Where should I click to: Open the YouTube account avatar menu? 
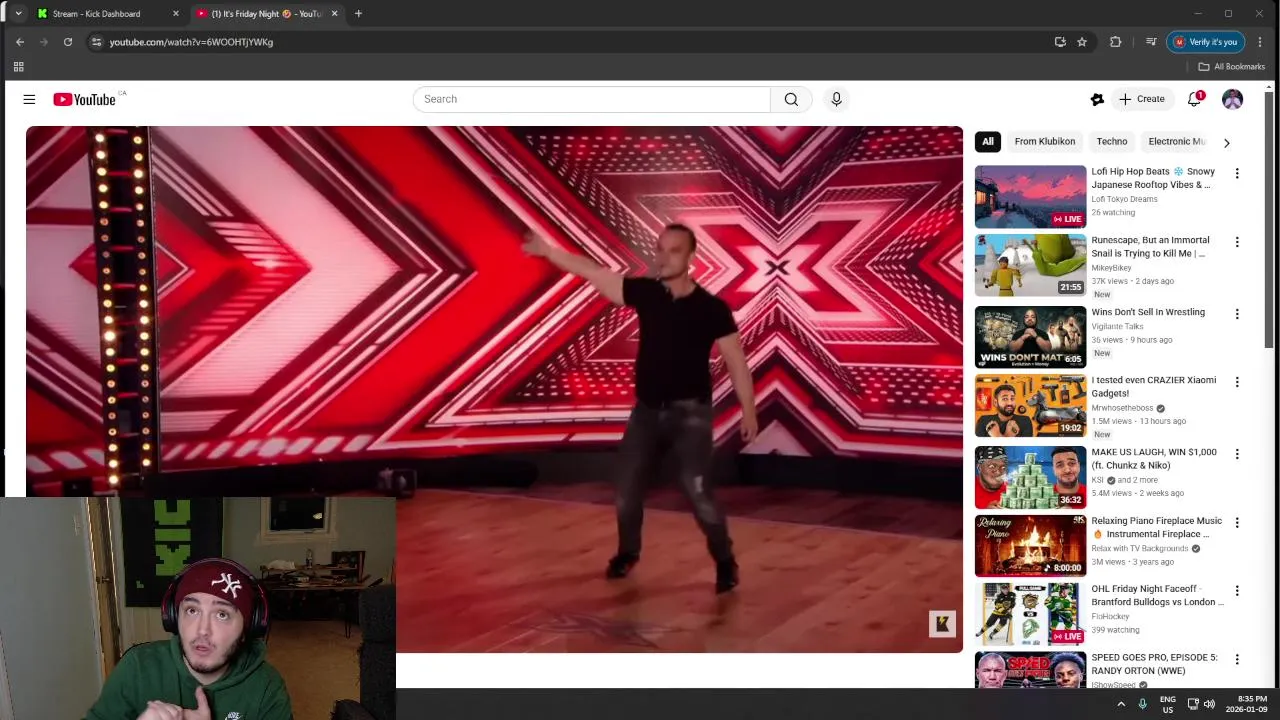click(1232, 99)
